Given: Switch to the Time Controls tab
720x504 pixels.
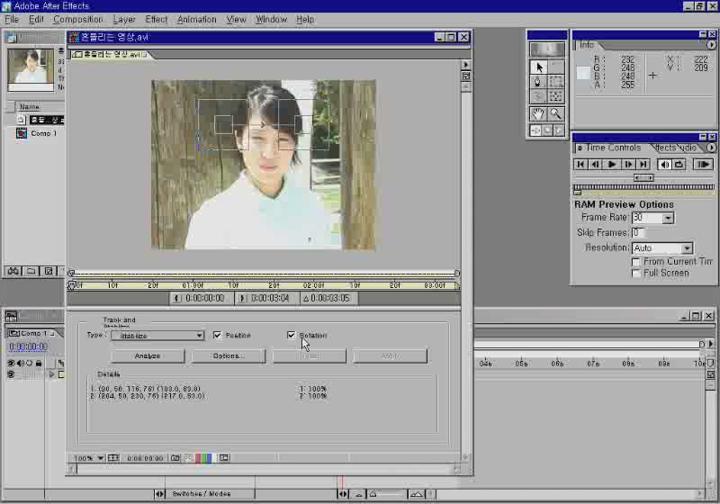Looking at the screenshot, I should click(x=613, y=148).
